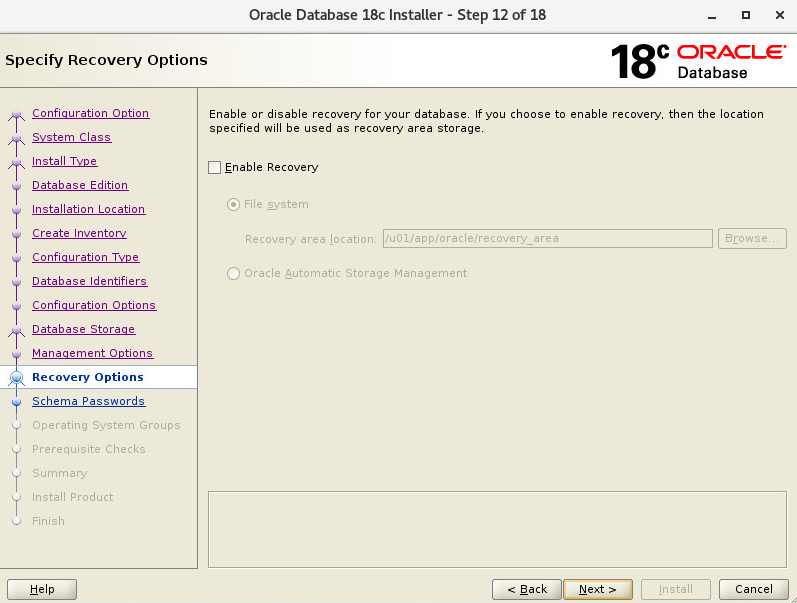Close the Oracle installer window
The height and width of the screenshot is (603, 797).
click(780, 15)
